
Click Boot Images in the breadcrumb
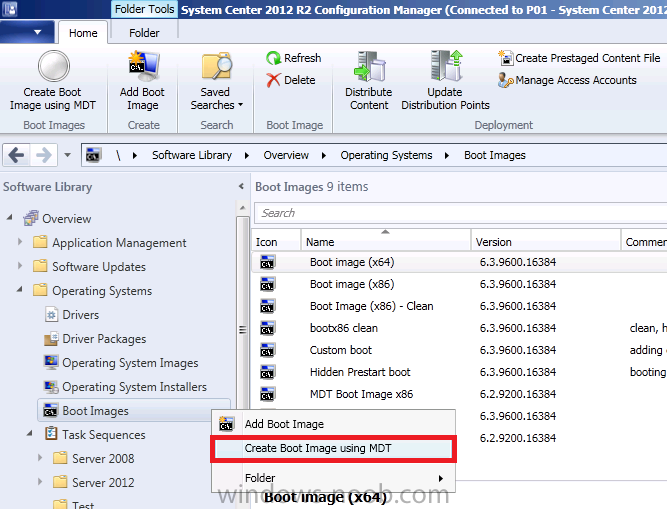click(x=495, y=155)
